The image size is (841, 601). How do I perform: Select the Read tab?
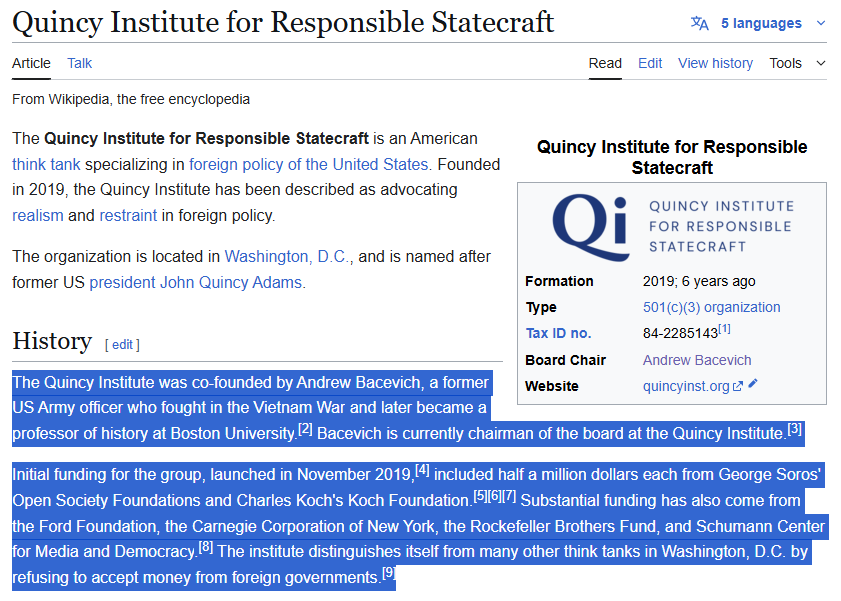(x=605, y=63)
